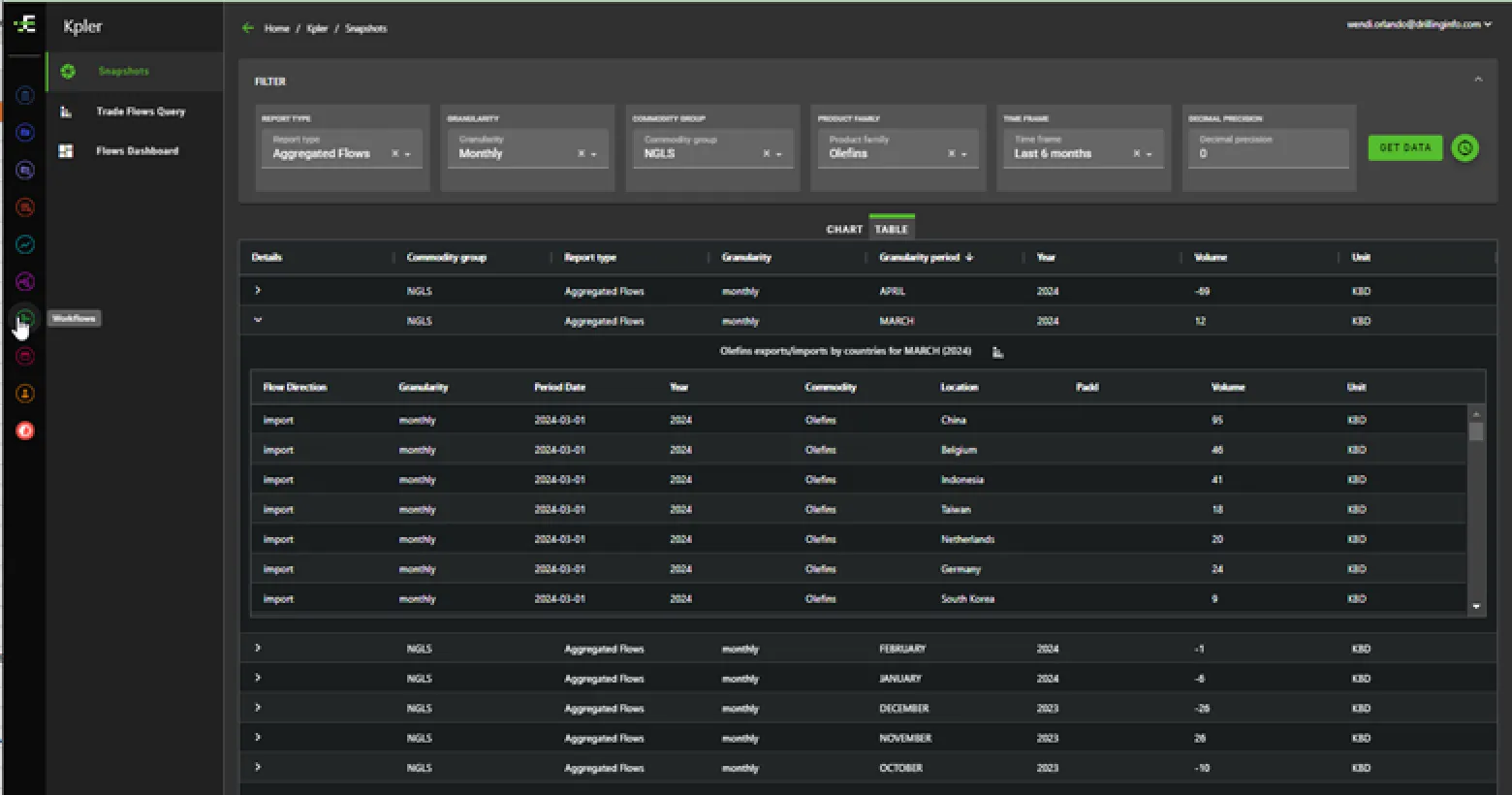This screenshot has width=1512, height=795.
Task: Click the GET DATA button
Action: [1404, 147]
